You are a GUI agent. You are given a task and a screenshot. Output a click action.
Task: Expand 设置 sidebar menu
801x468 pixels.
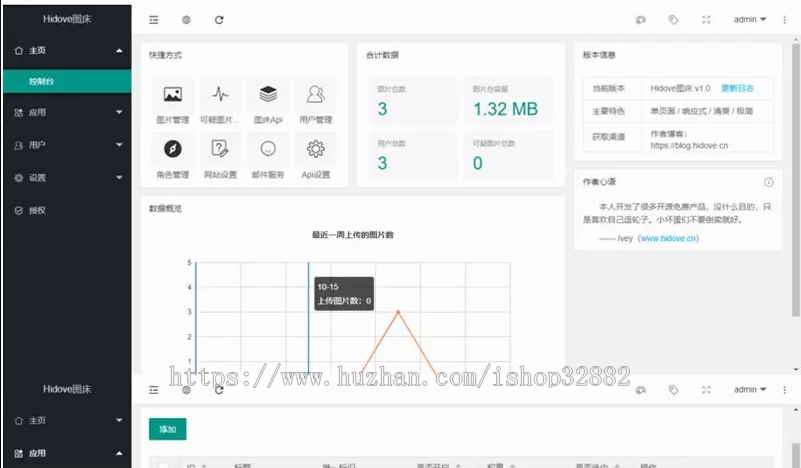click(119, 178)
